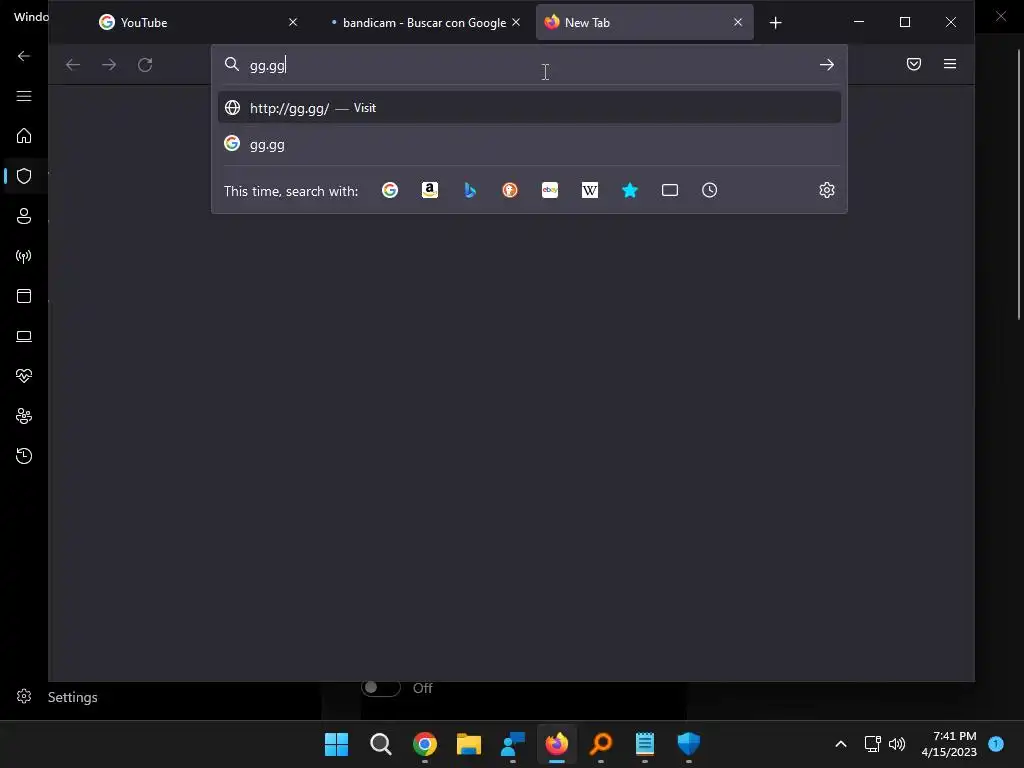The height and width of the screenshot is (768, 1024).
Task: Open notification center badge
Action: 996,744
